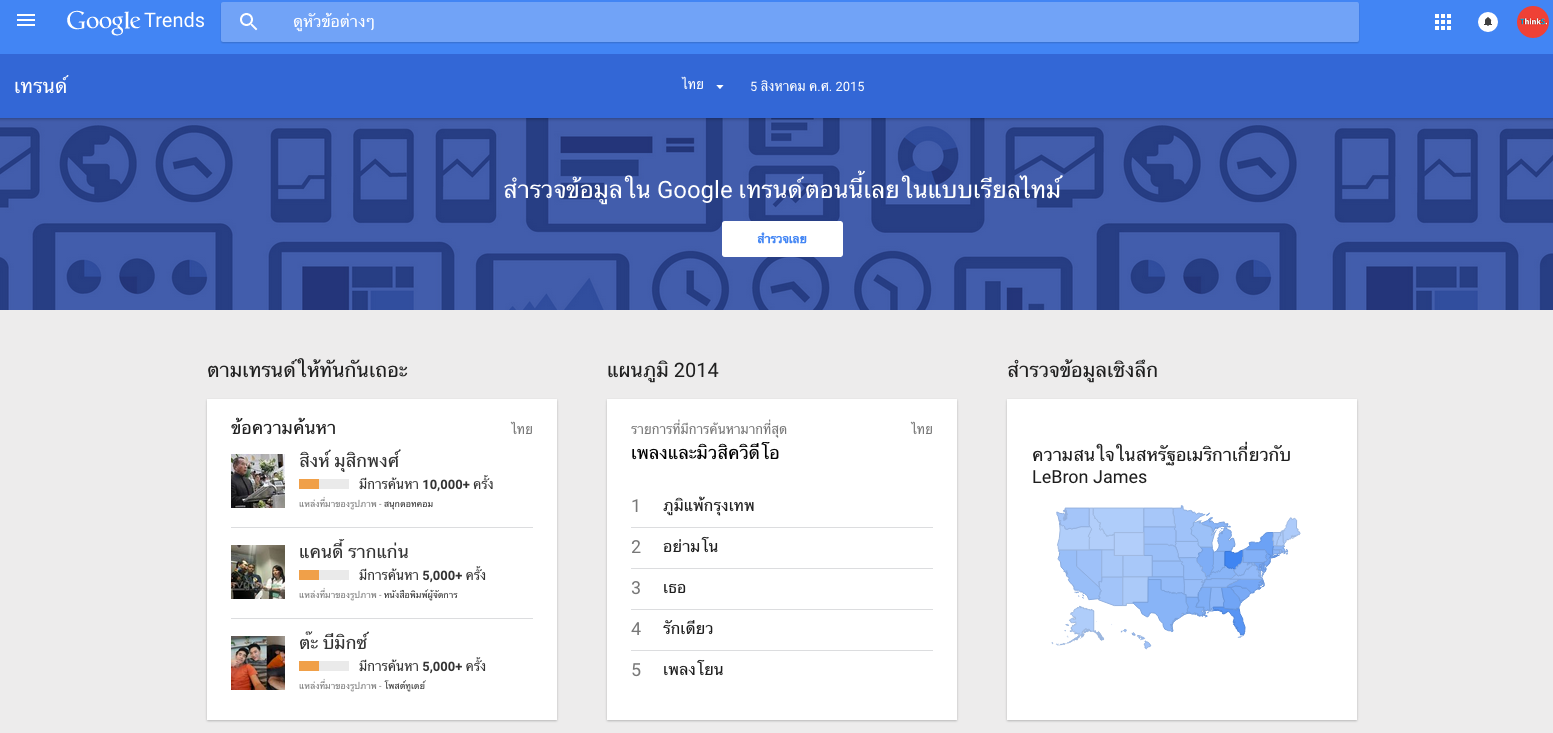The image size is (1553, 733).
Task: Open the hamburger navigation menu
Action: coord(26,21)
